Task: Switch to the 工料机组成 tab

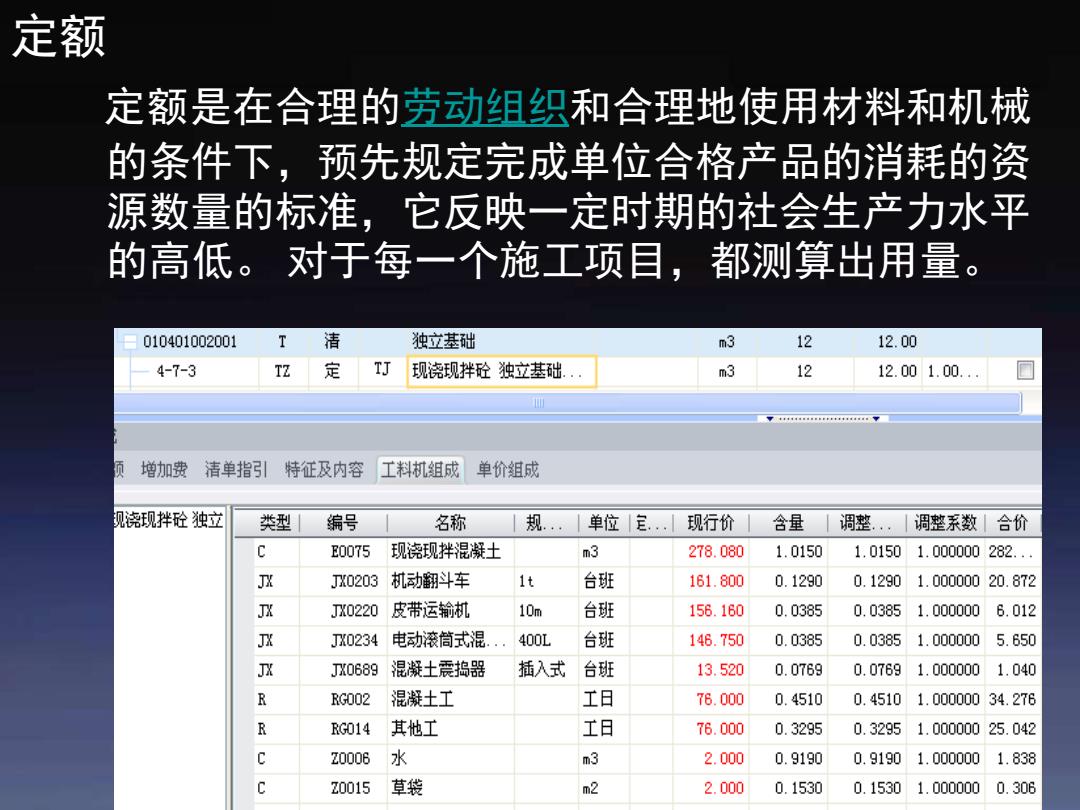Action: (x=420, y=470)
